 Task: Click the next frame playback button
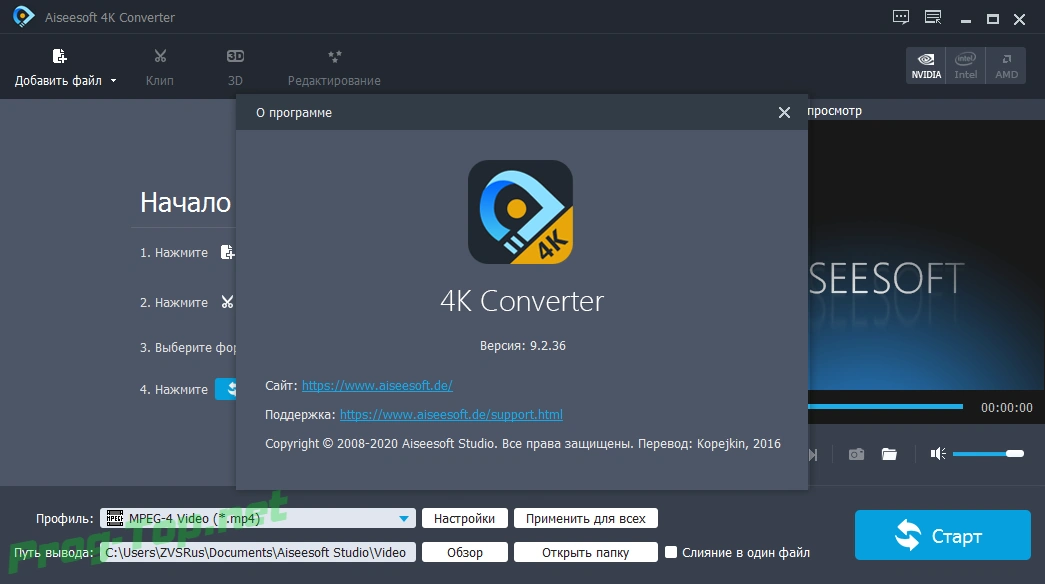813,455
